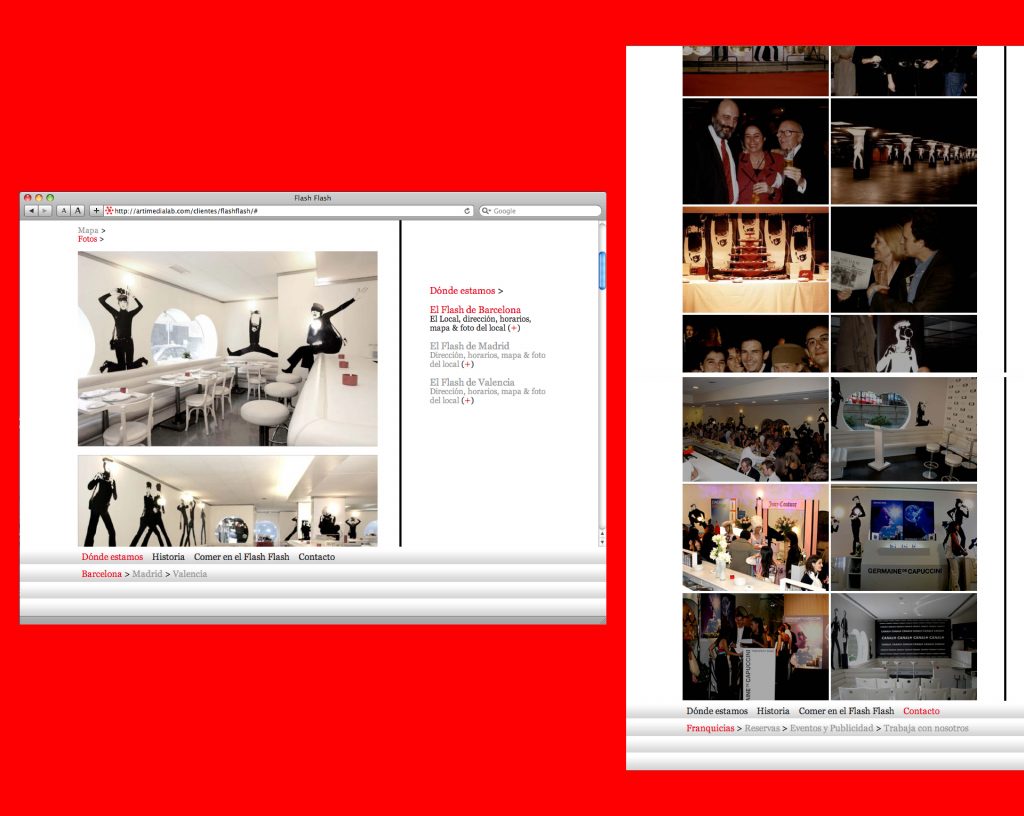This screenshot has height=816, width=1024.
Task: Decrease text size with small A button
Action: click(63, 211)
